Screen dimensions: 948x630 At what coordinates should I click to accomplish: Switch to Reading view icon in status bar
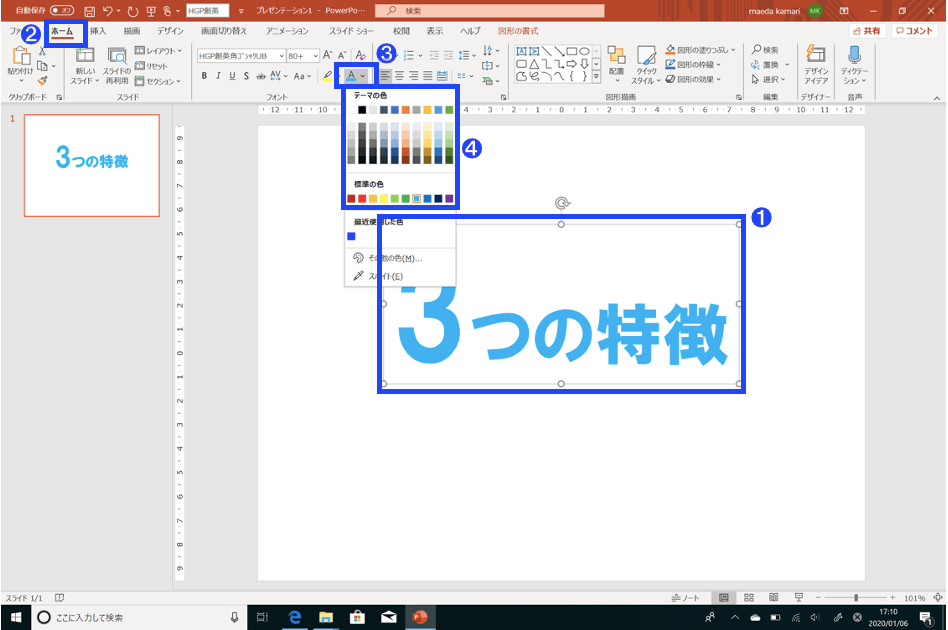pyautogui.click(x=773, y=598)
